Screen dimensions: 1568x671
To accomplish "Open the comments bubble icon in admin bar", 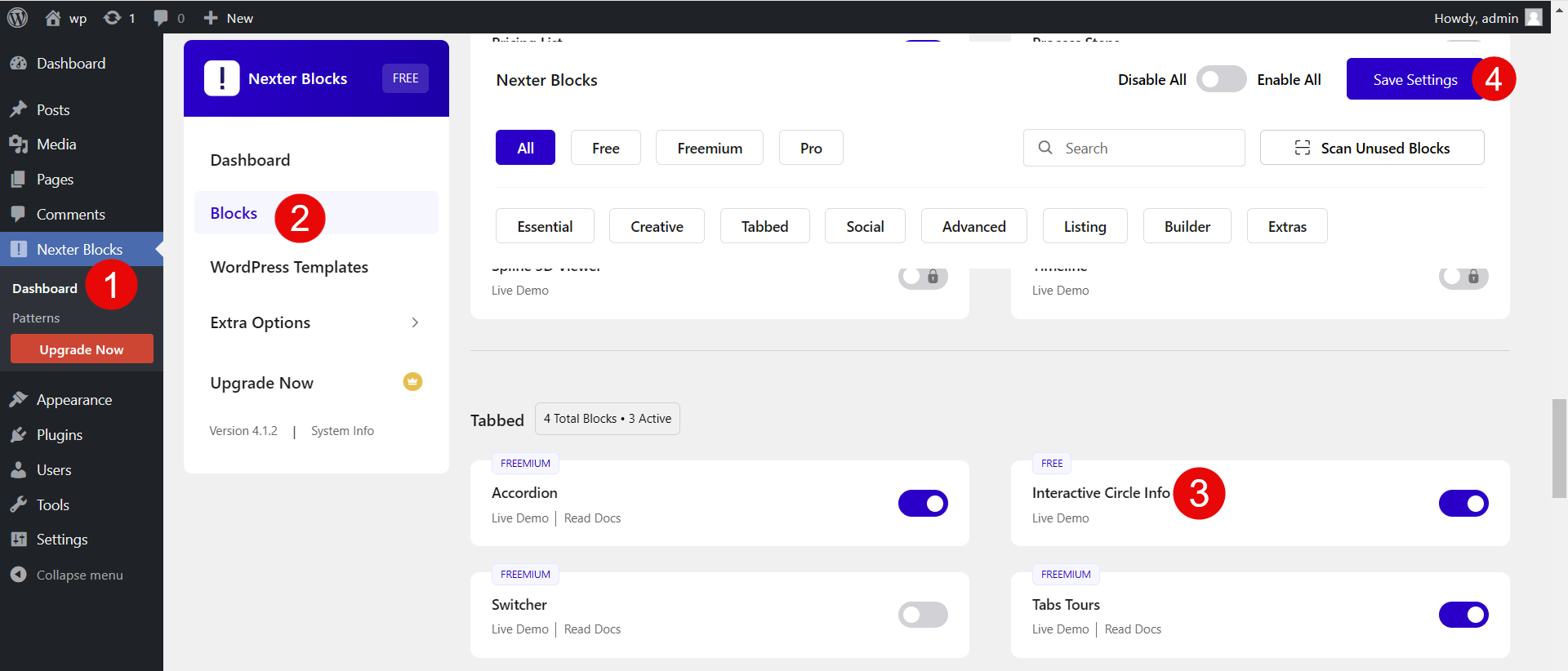I will point(161,17).
